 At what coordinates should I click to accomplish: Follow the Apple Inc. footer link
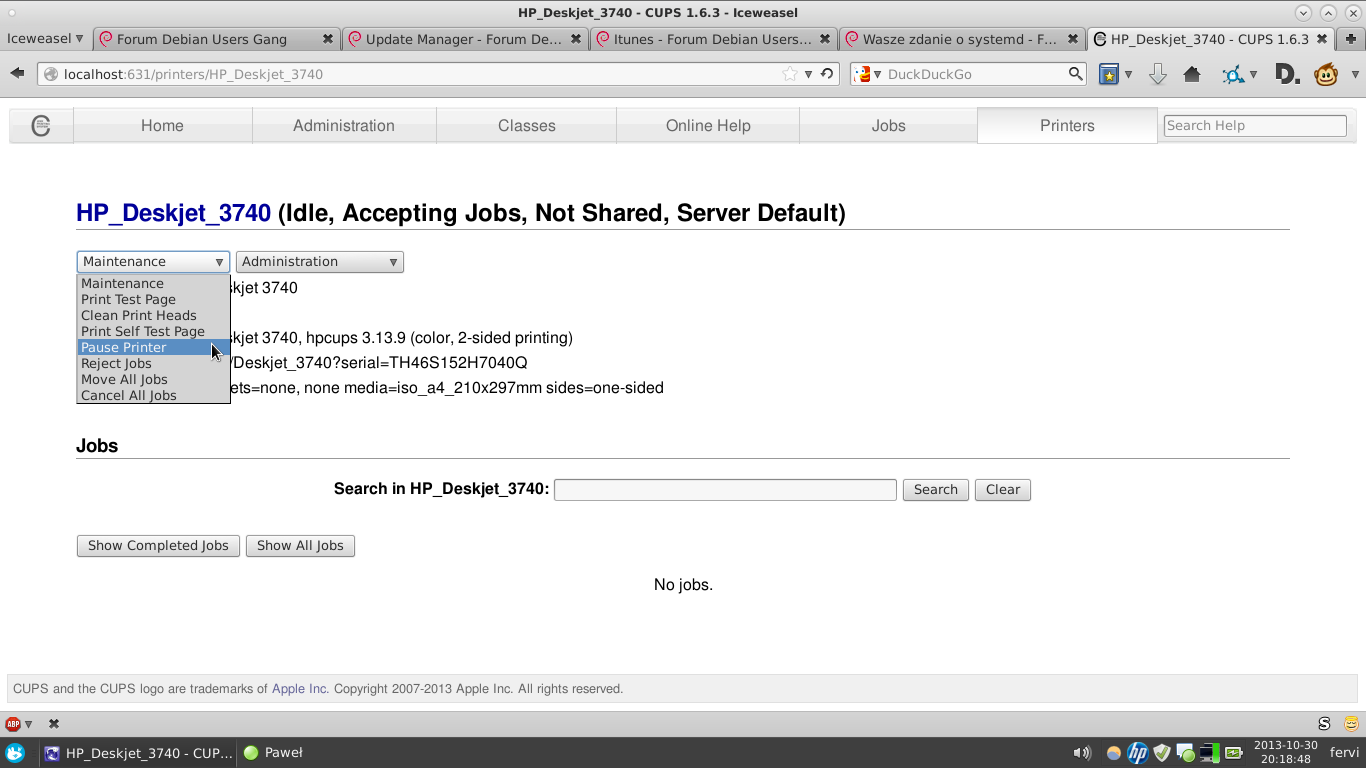pos(299,689)
